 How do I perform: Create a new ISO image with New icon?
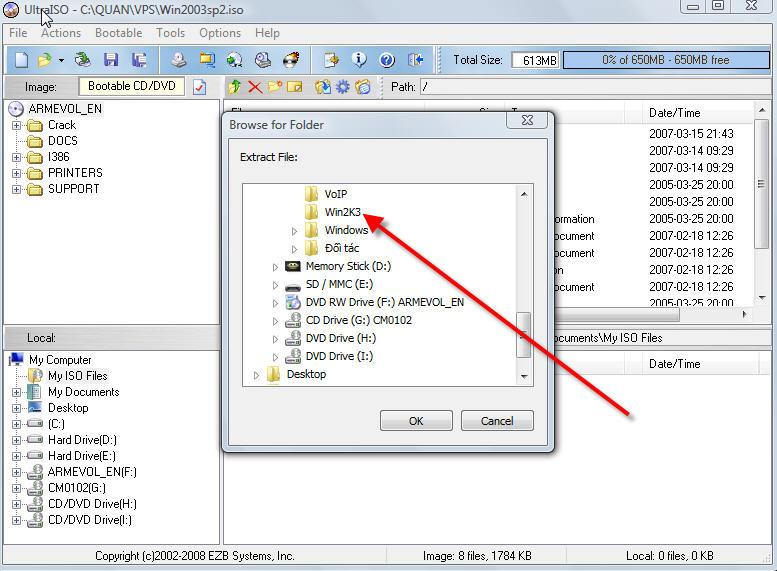pos(21,60)
